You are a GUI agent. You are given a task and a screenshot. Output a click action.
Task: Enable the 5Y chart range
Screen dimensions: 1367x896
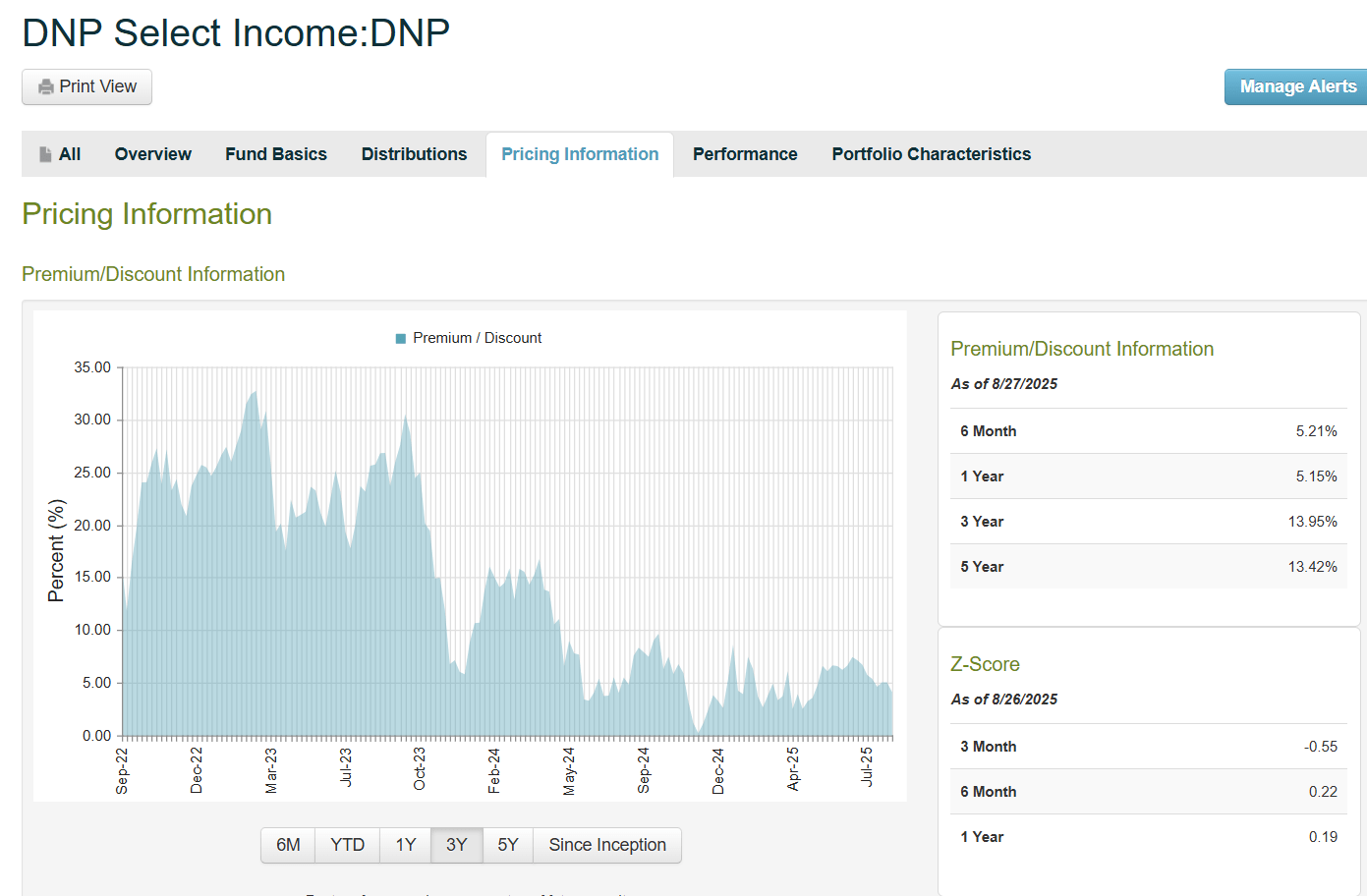coord(507,845)
